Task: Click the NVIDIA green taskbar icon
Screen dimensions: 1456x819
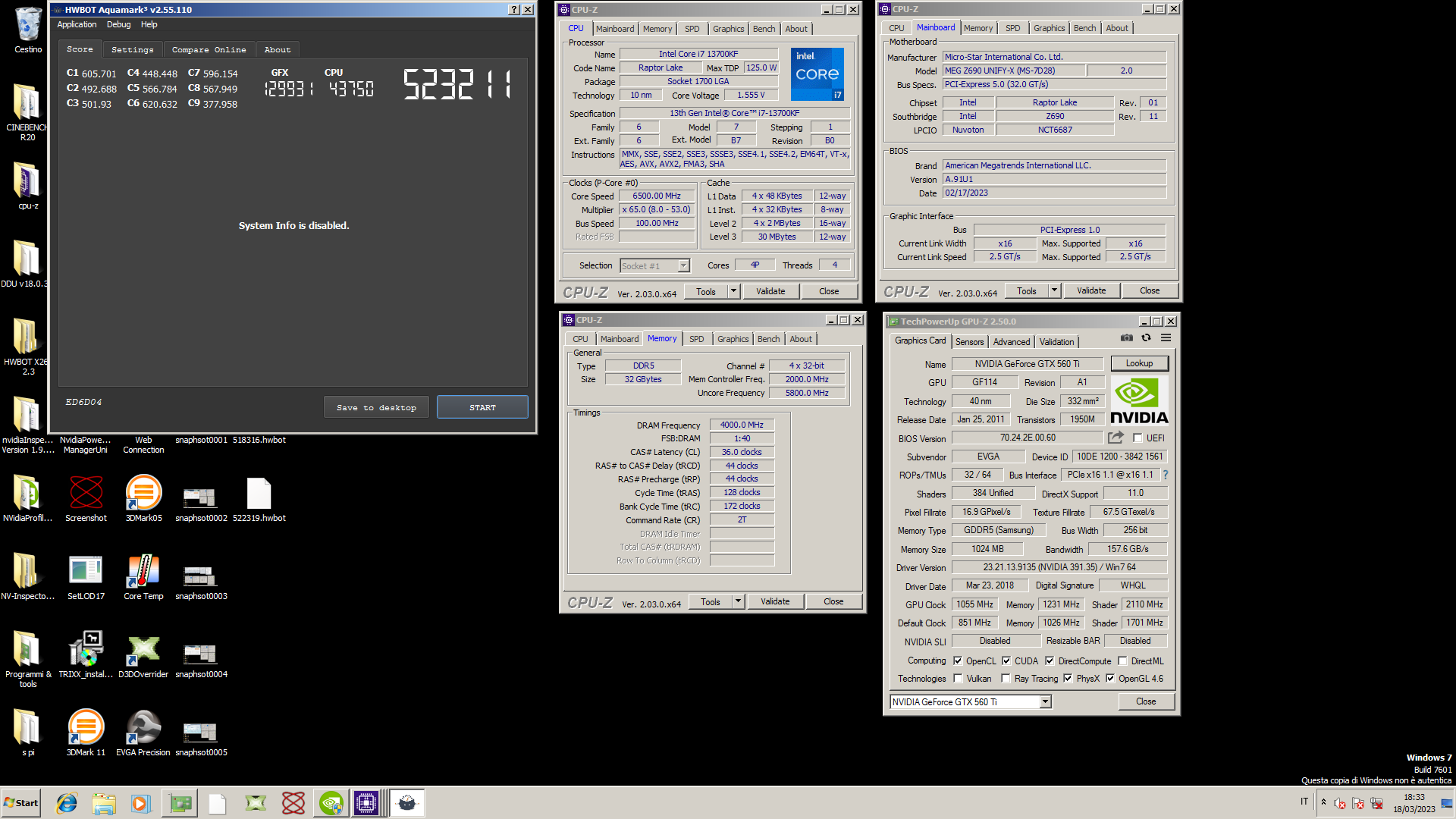Action: pyautogui.click(x=331, y=803)
